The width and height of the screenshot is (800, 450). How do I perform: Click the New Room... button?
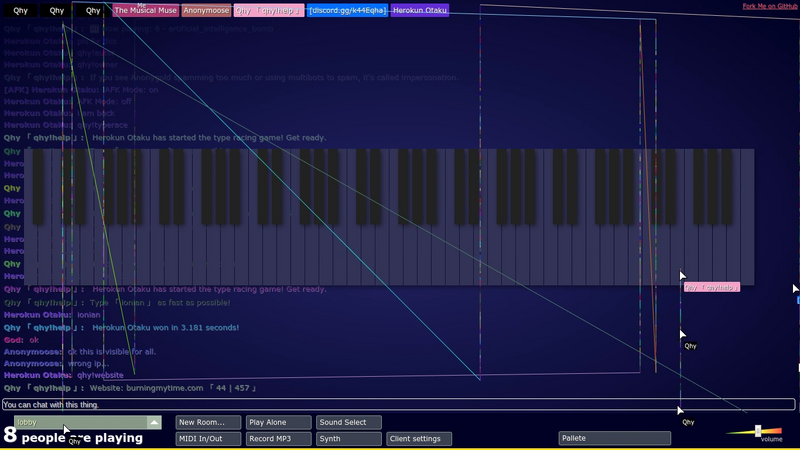208,422
